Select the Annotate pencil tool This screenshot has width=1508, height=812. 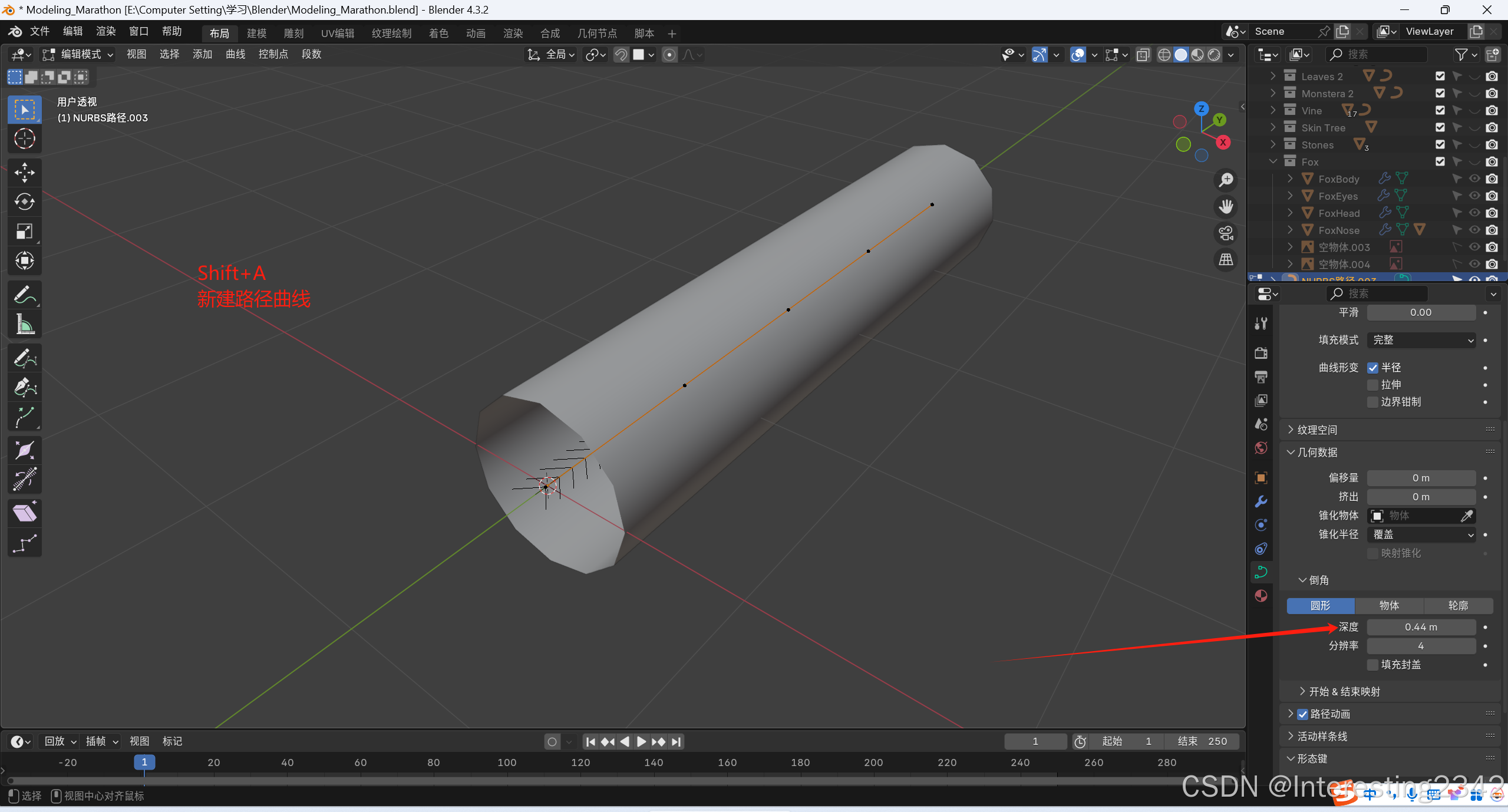coord(24,295)
